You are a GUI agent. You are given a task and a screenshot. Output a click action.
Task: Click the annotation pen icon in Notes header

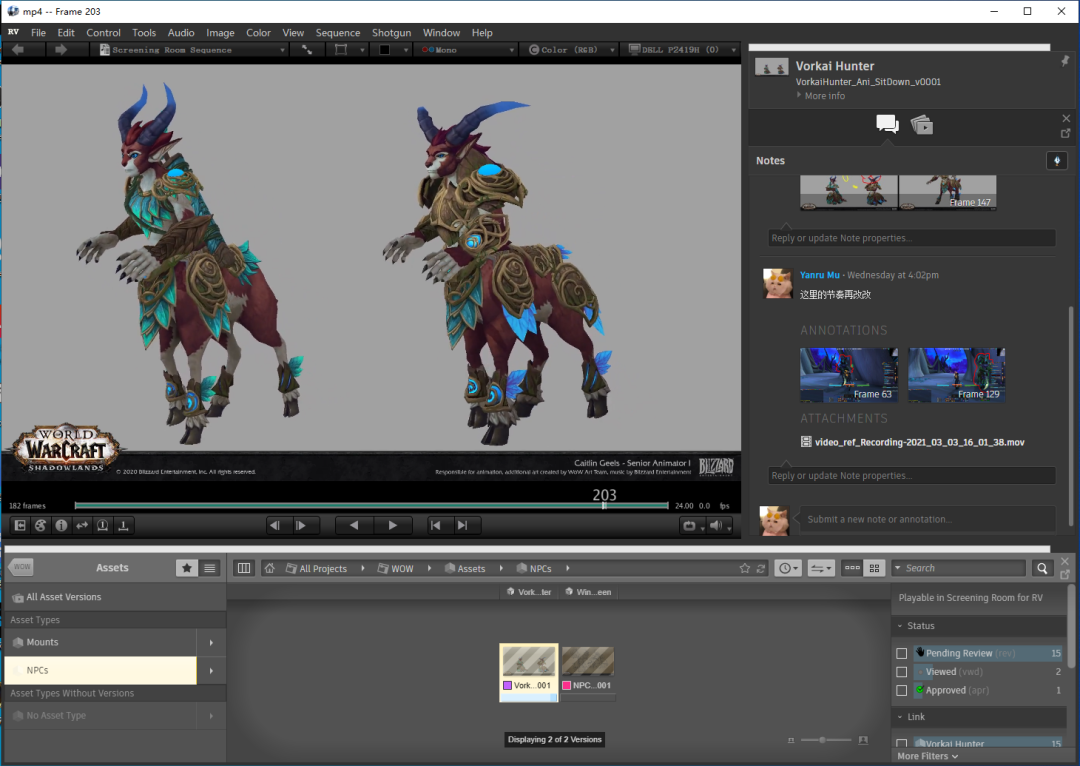pos(1056,161)
